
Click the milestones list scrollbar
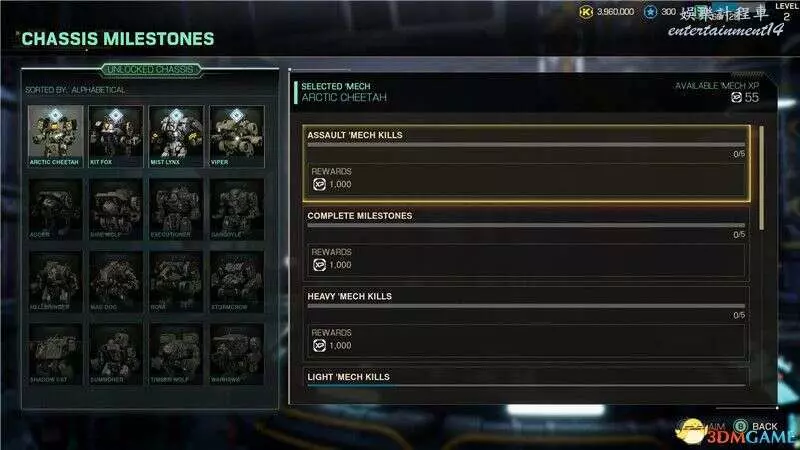[761, 178]
